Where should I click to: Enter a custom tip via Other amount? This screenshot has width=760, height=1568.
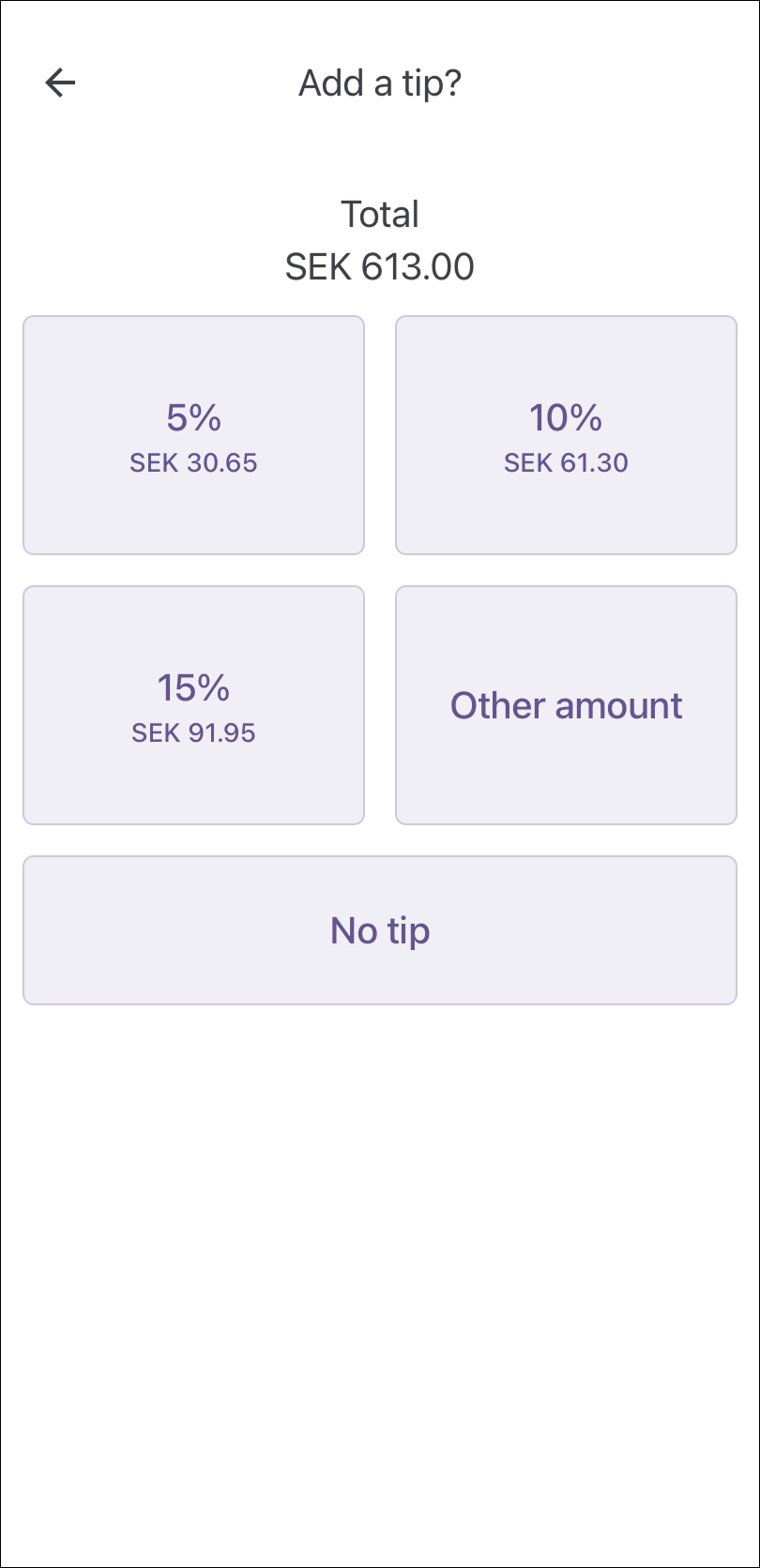[x=566, y=705]
